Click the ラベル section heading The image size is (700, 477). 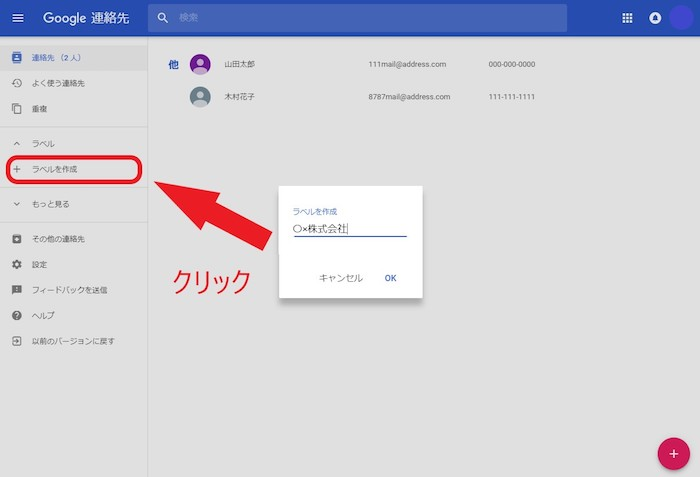click(x=43, y=143)
